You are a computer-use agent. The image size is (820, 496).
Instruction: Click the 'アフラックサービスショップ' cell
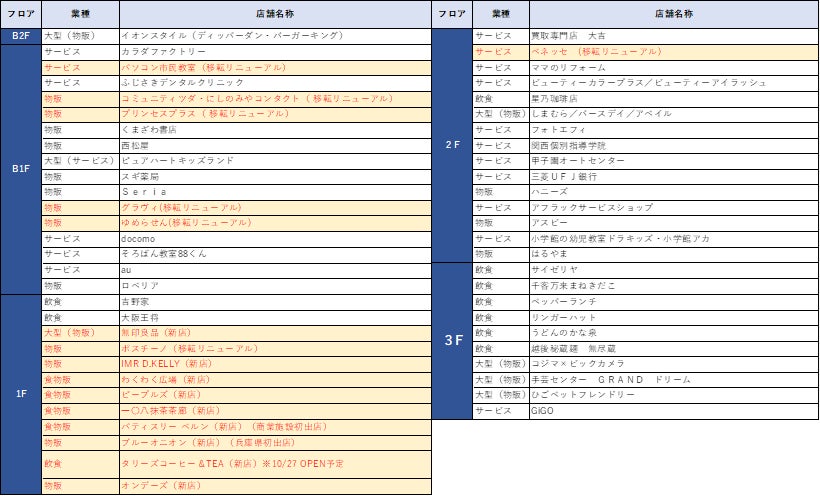click(674, 208)
